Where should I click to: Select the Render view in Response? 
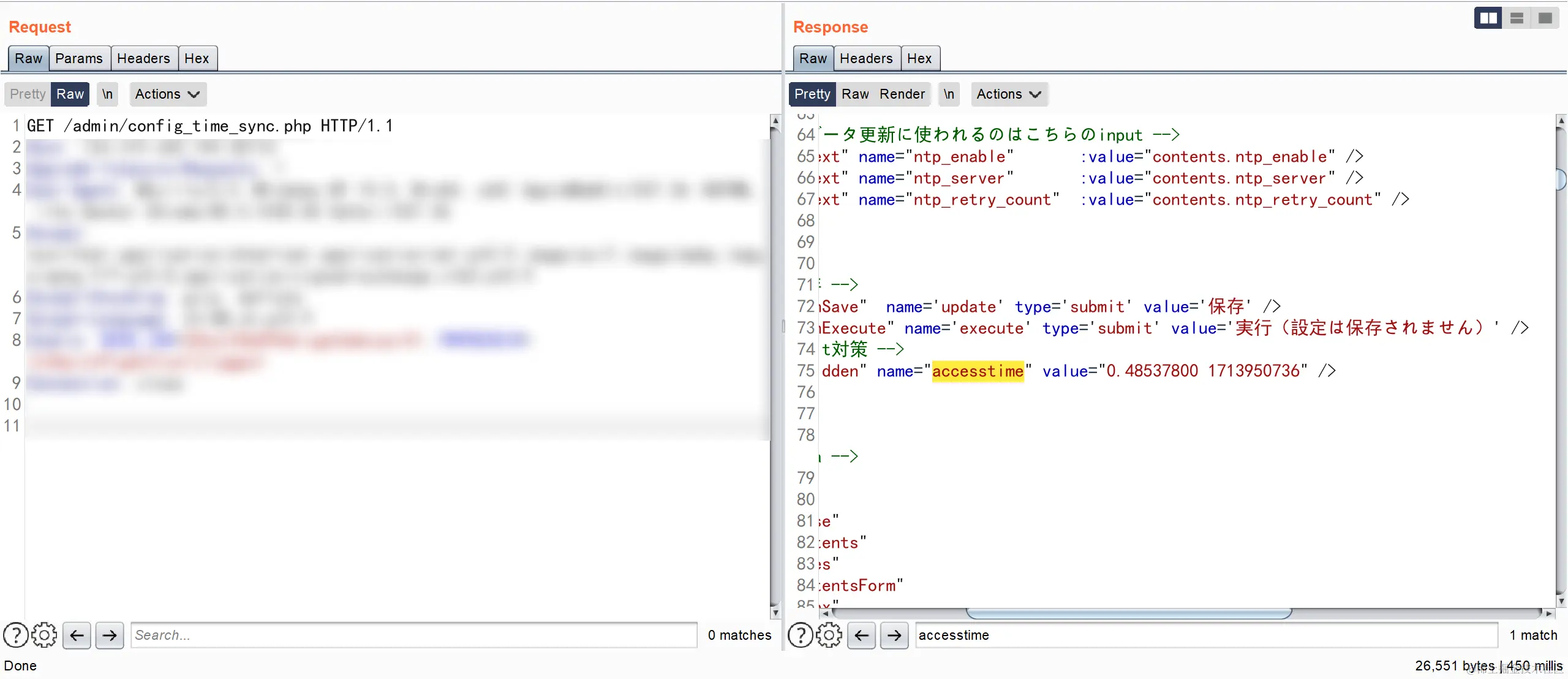point(902,94)
